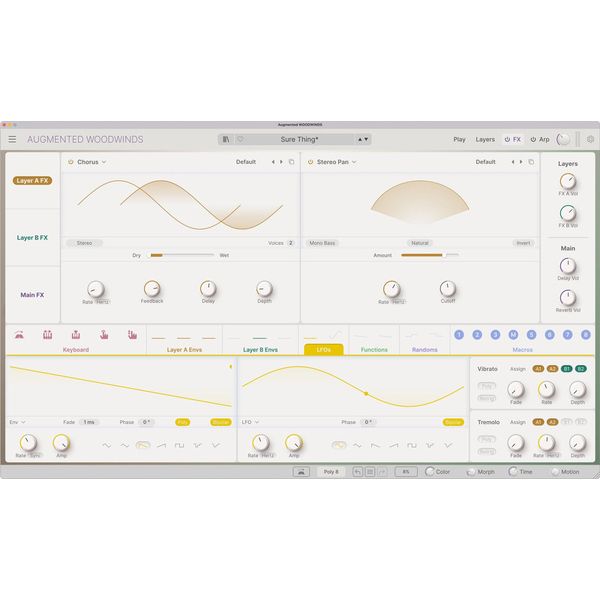Toggle Mono Bass on Stereo Pan
Image resolution: width=600 pixels, height=600 pixels.
[322, 243]
